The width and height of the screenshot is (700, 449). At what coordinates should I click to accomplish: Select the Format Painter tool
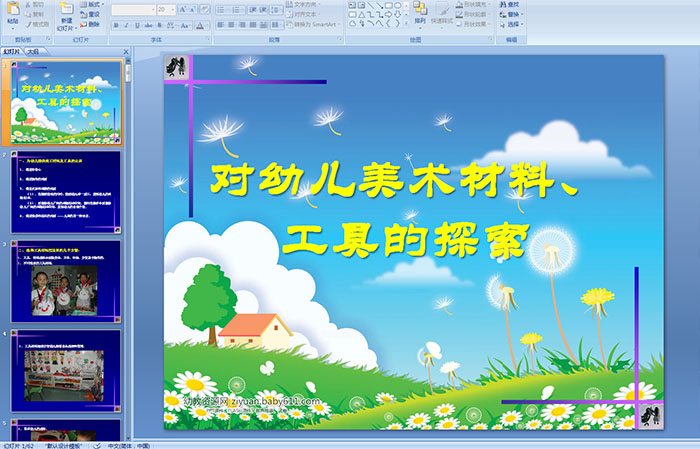(37, 25)
